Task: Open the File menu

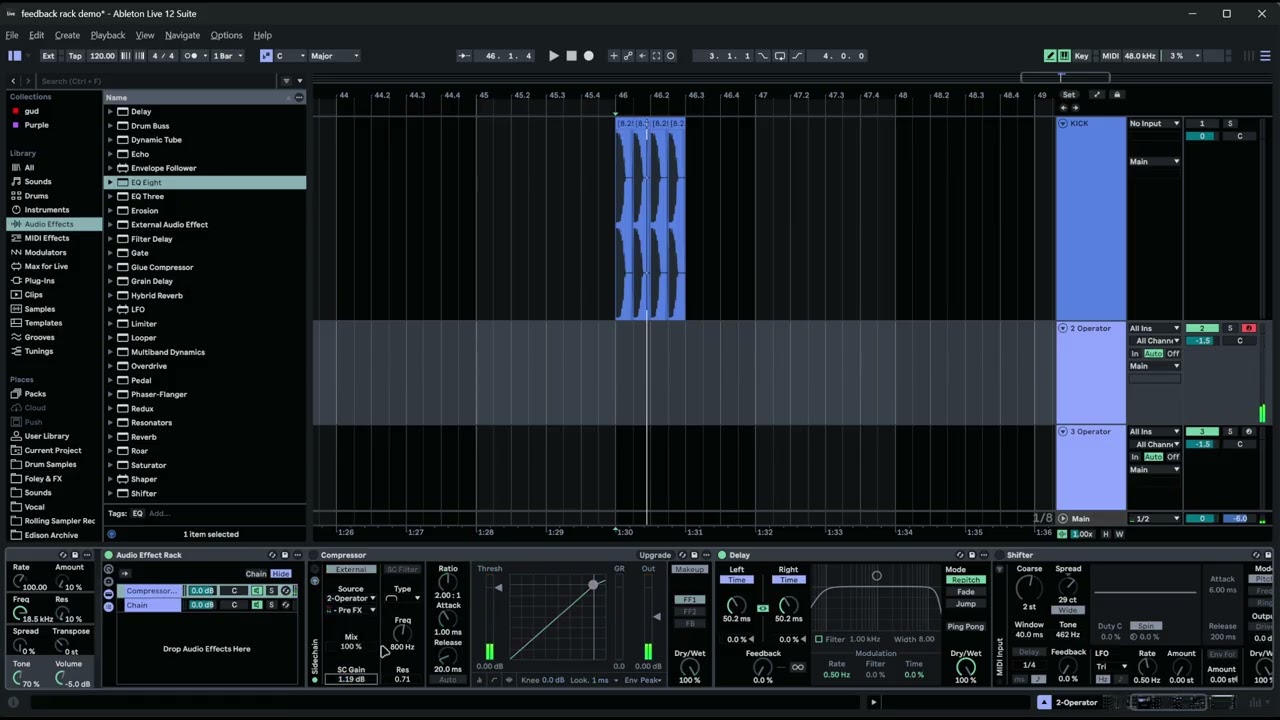Action: coord(13,35)
